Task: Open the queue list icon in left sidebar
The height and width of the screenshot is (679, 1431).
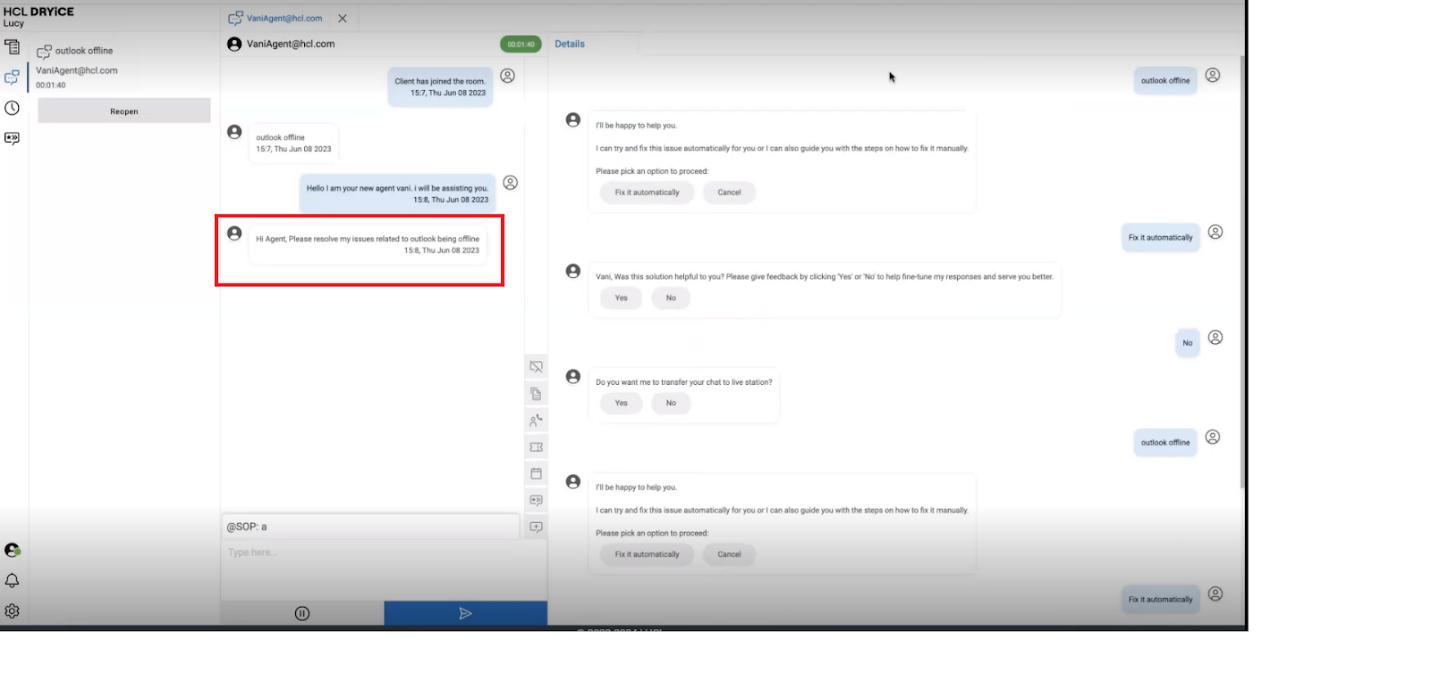Action: (12, 47)
